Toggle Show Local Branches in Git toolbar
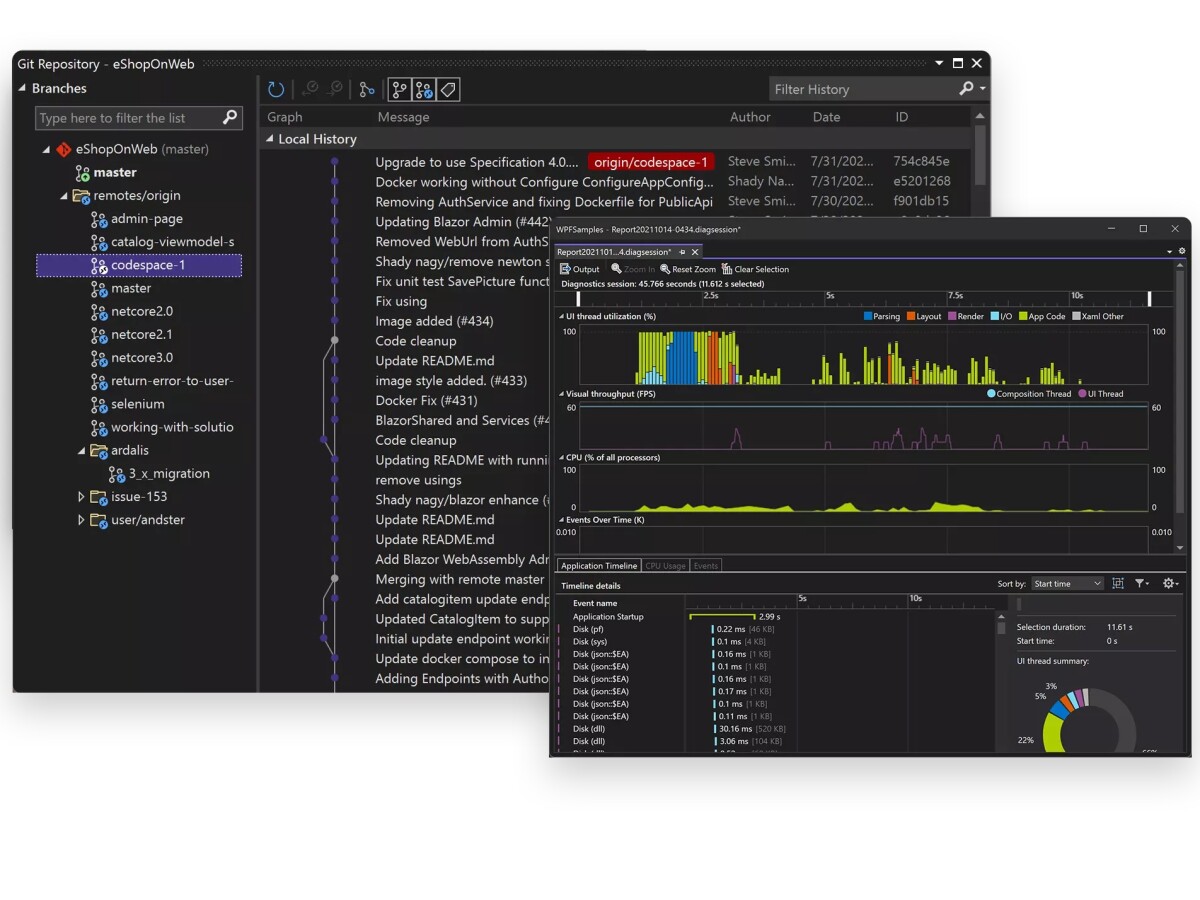 (399, 89)
